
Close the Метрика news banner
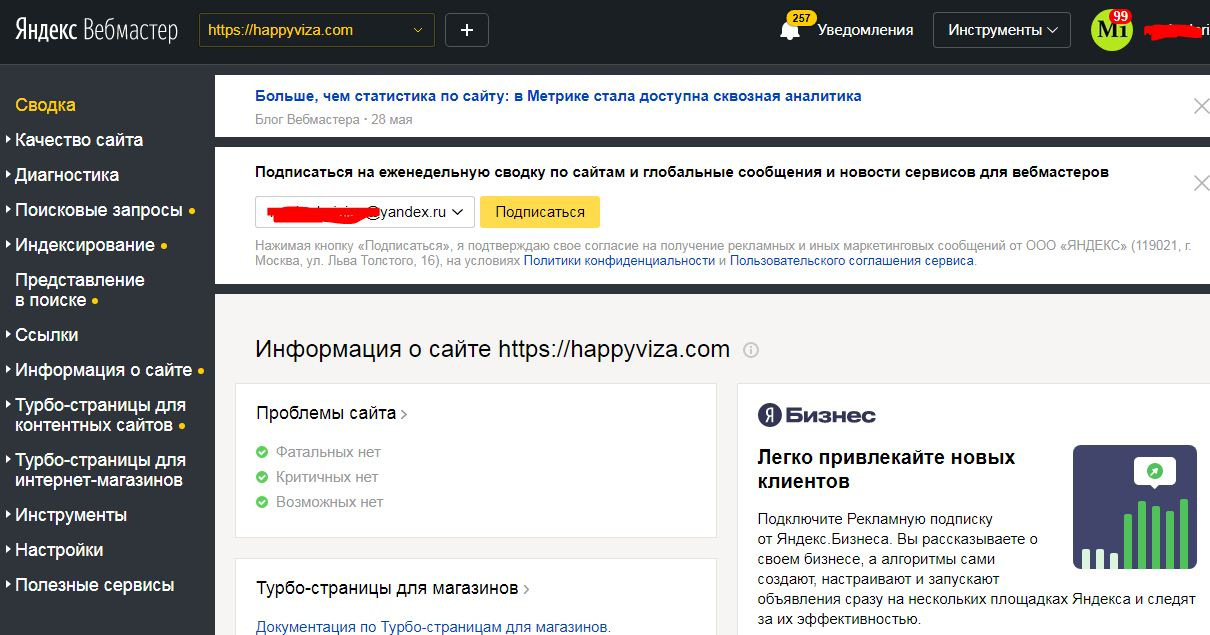click(x=1201, y=106)
